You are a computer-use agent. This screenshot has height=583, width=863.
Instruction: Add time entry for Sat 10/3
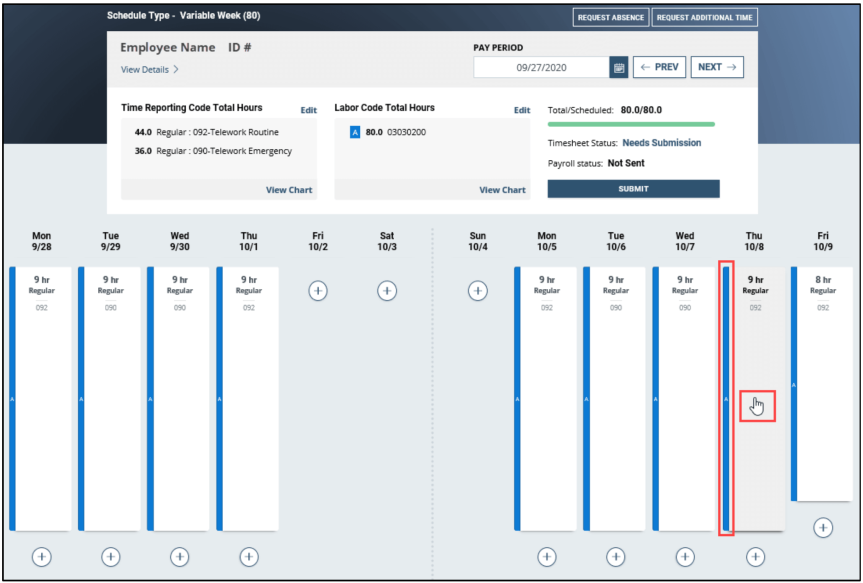tap(387, 290)
